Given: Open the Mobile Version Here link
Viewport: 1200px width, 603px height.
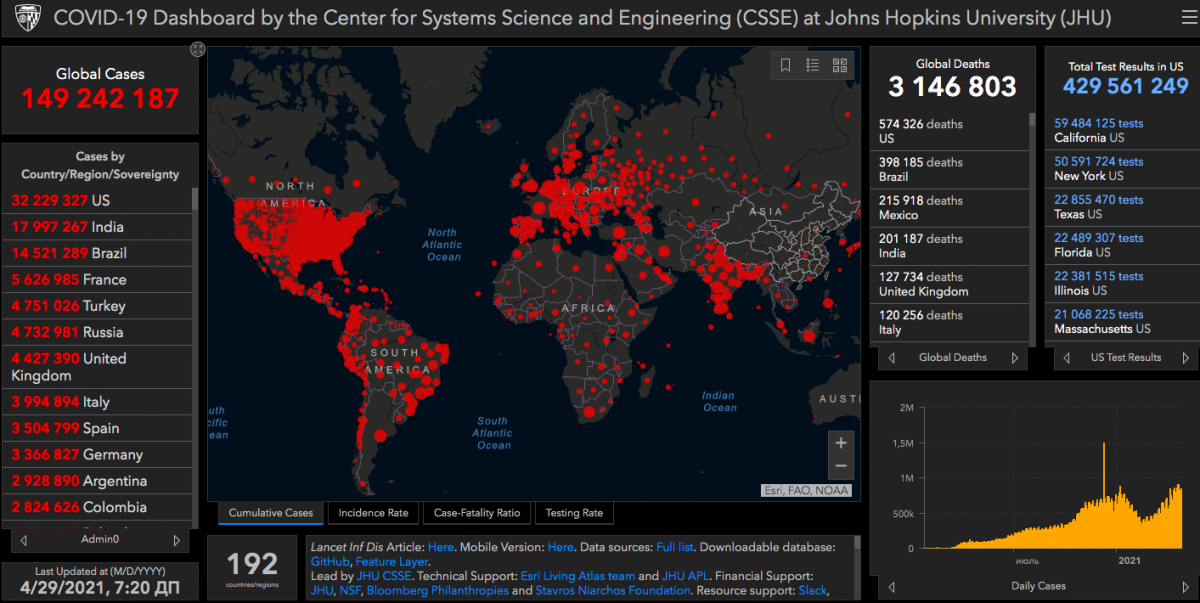Looking at the screenshot, I should [x=560, y=547].
